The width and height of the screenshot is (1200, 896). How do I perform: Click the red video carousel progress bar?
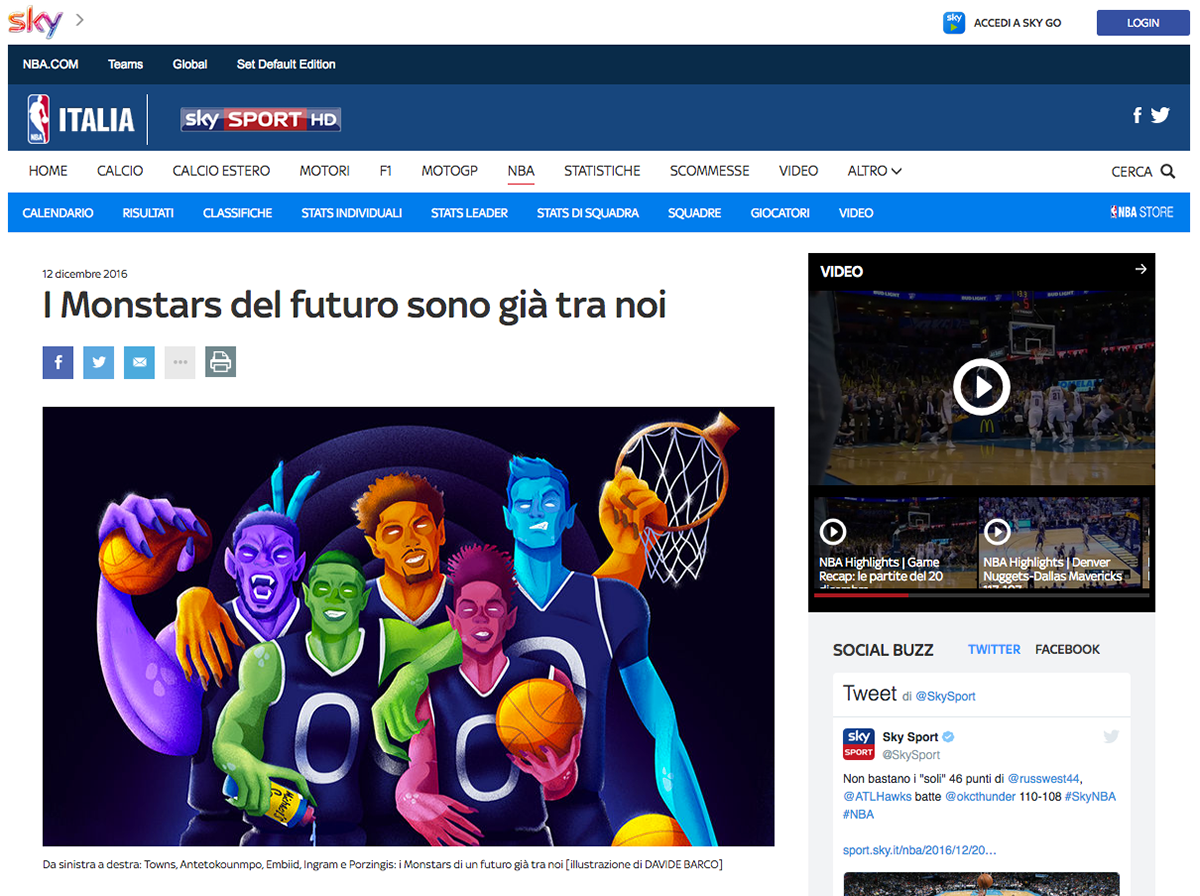click(861, 595)
